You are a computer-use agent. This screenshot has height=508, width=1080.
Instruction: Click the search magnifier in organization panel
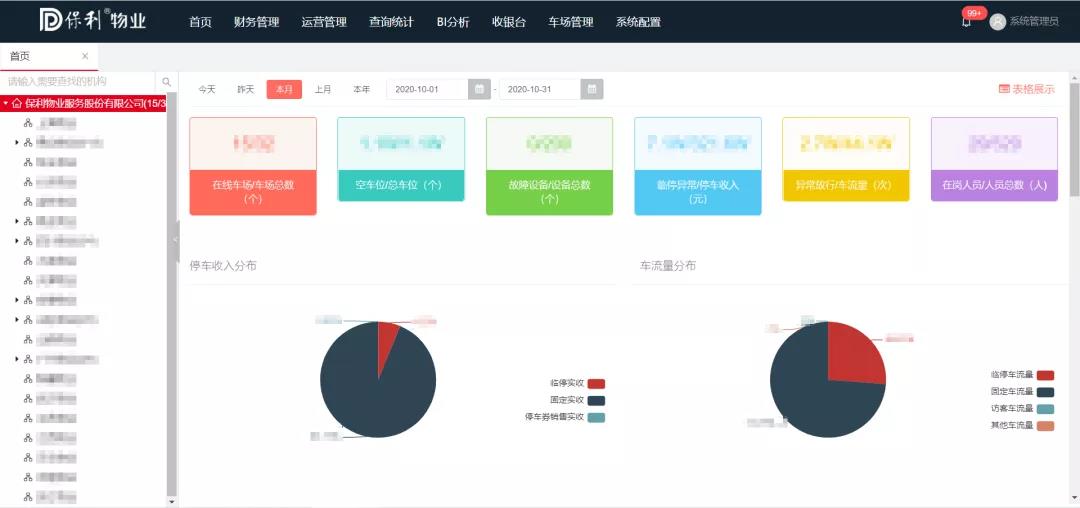point(167,82)
